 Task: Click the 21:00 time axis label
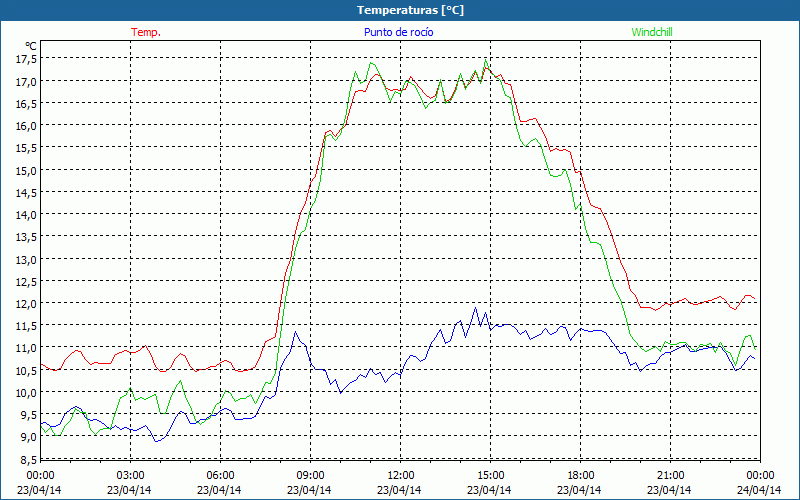tap(670, 476)
